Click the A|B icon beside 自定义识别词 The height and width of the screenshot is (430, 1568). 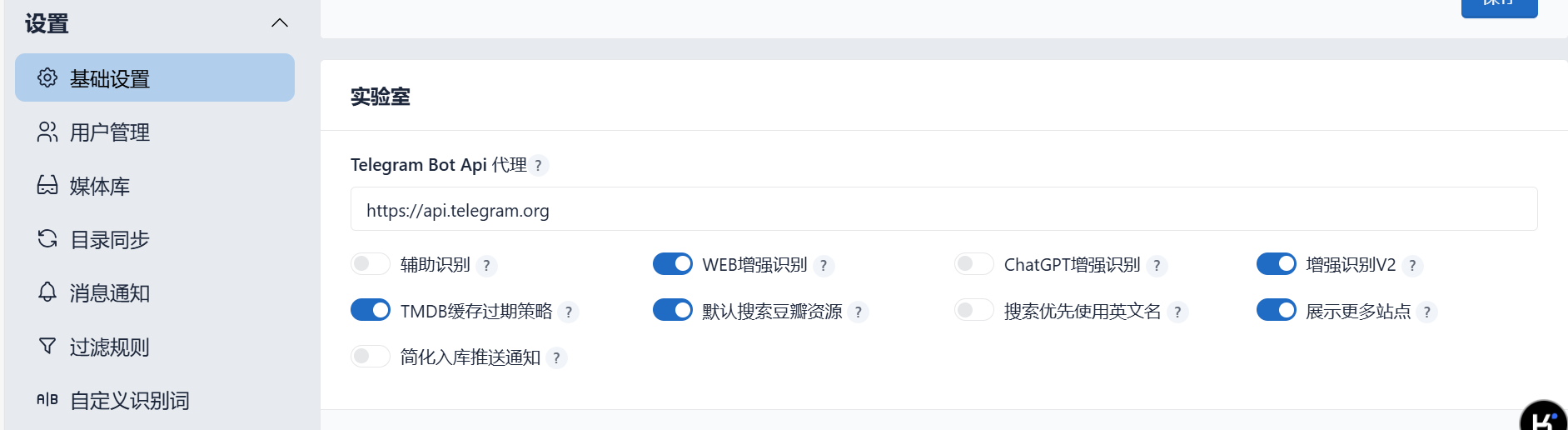(x=47, y=400)
